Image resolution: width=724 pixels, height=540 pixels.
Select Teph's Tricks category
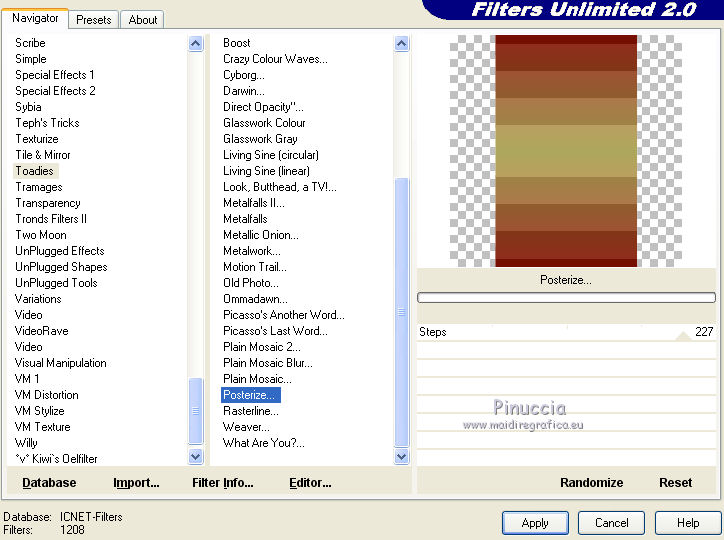pos(48,123)
